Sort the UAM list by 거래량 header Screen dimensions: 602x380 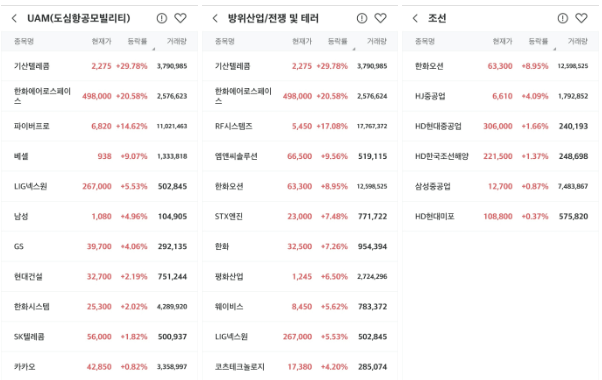(x=177, y=41)
